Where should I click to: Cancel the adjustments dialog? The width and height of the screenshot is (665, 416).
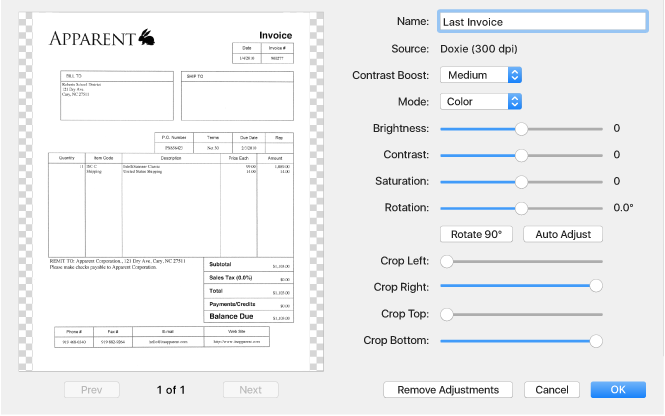coord(552,390)
